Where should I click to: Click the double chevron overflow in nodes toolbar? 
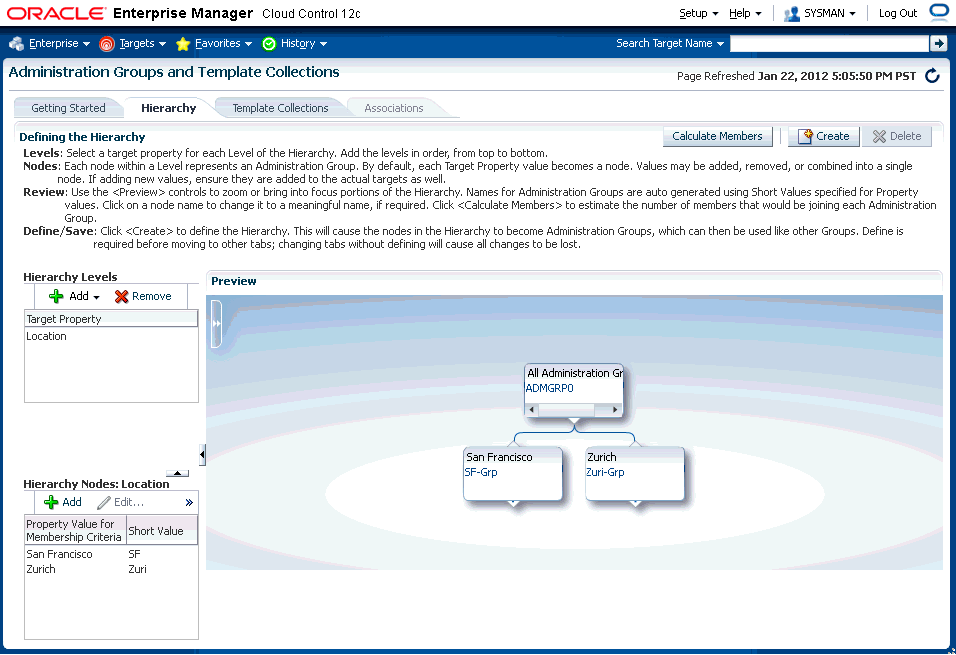[189, 503]
